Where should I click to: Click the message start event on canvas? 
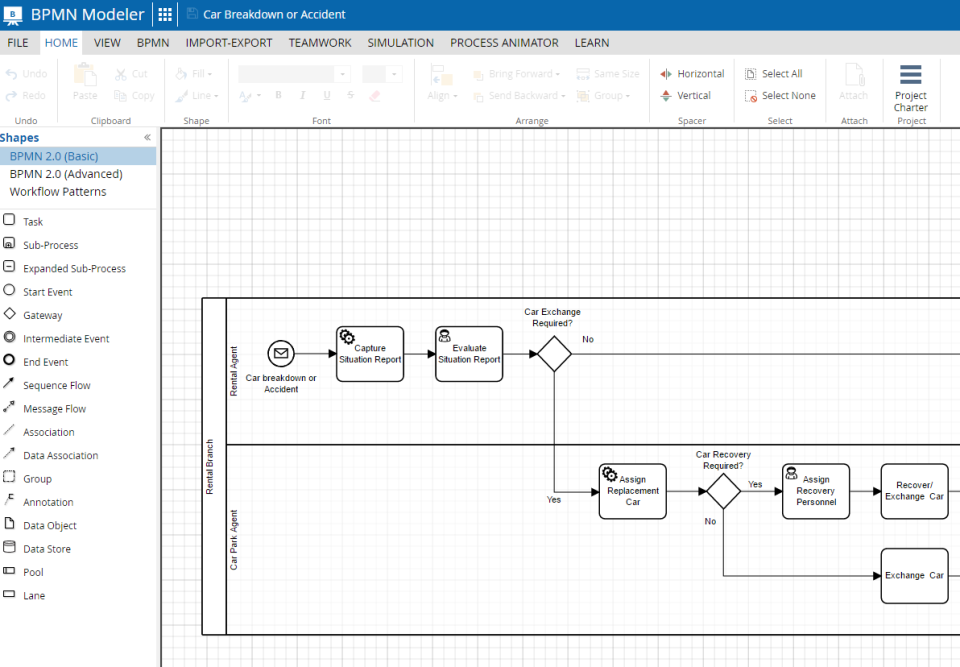click(x=281, y=353)
